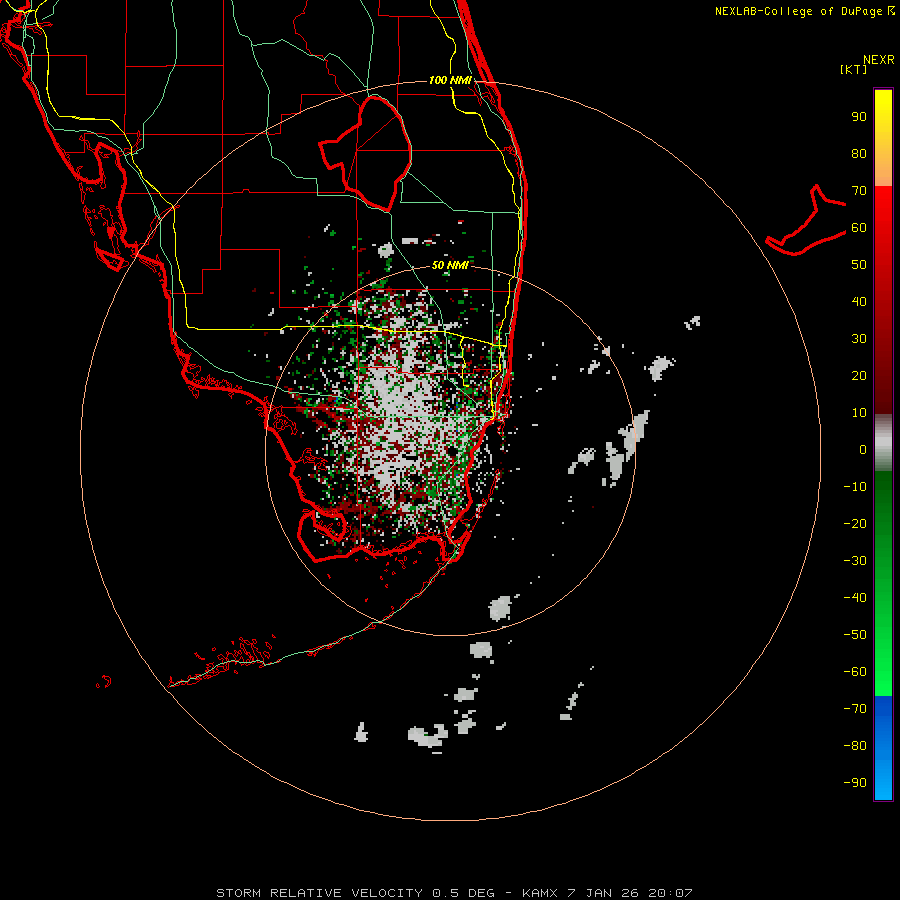Click the positive 50 scale value
The height and width of the screenshot is (900, 900).
pos(859,265)
